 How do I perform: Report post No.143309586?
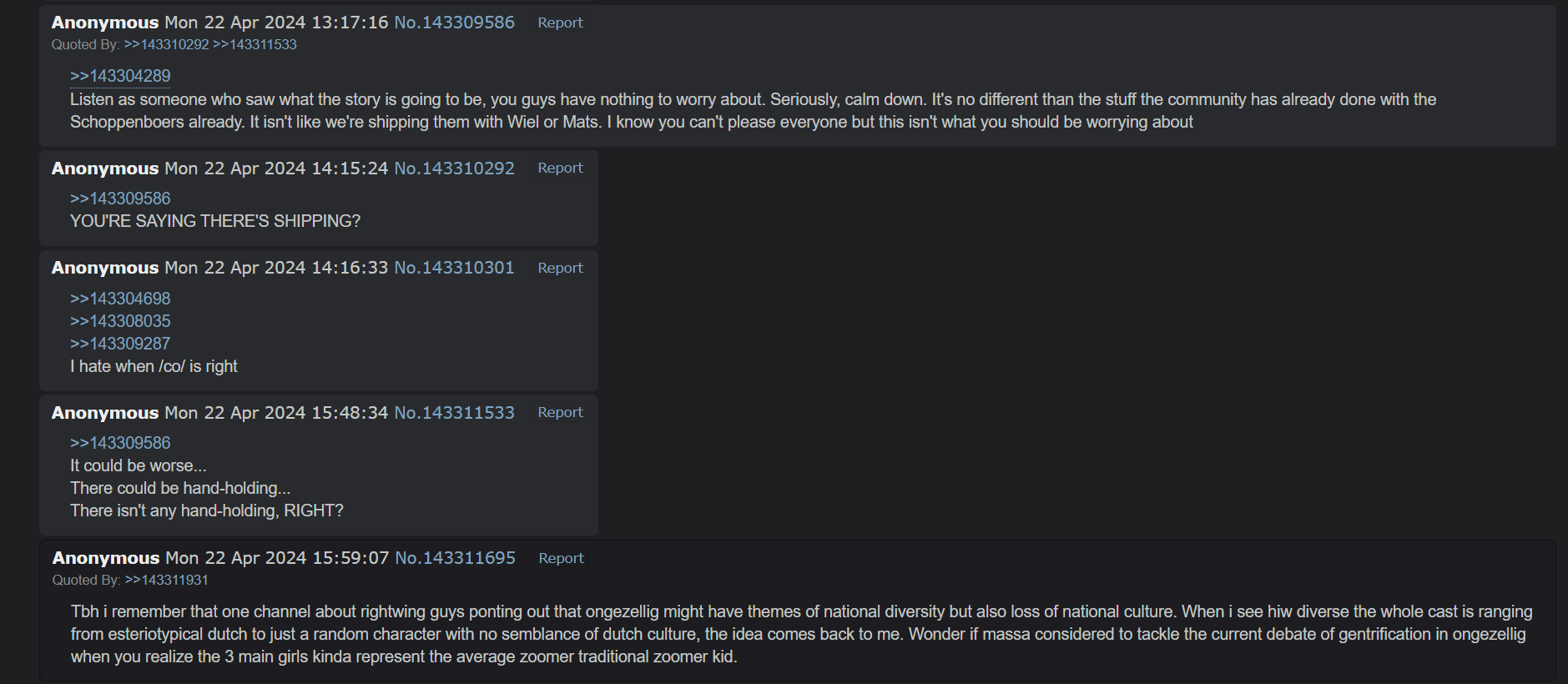560,23
